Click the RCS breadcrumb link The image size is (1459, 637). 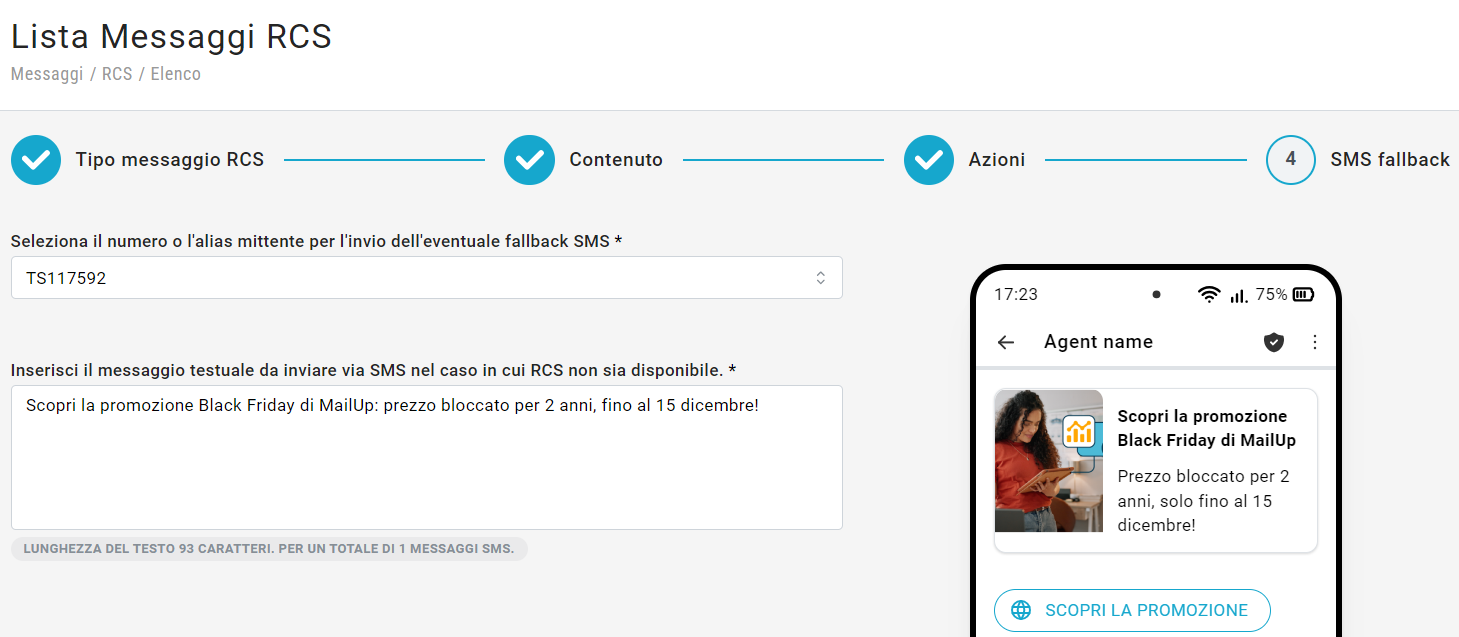coord(117,74)
